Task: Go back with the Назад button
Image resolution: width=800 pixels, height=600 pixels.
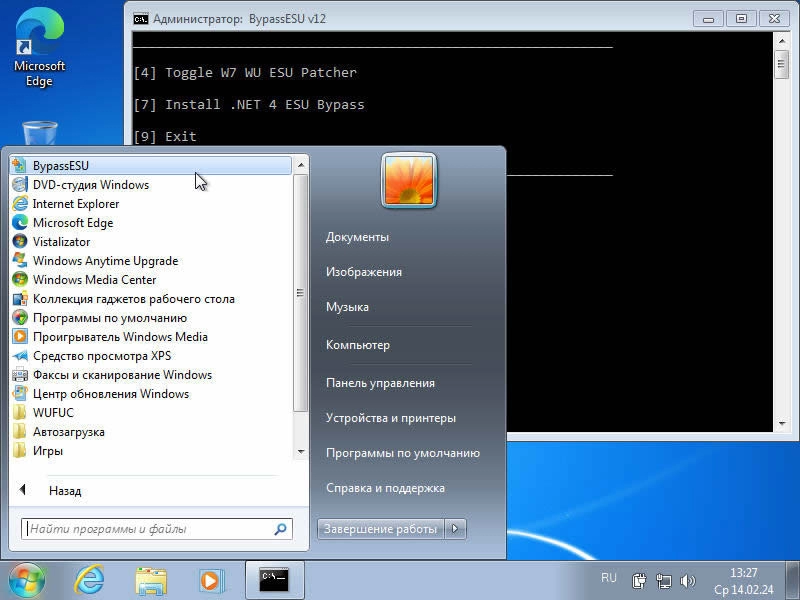Action: 64,491
